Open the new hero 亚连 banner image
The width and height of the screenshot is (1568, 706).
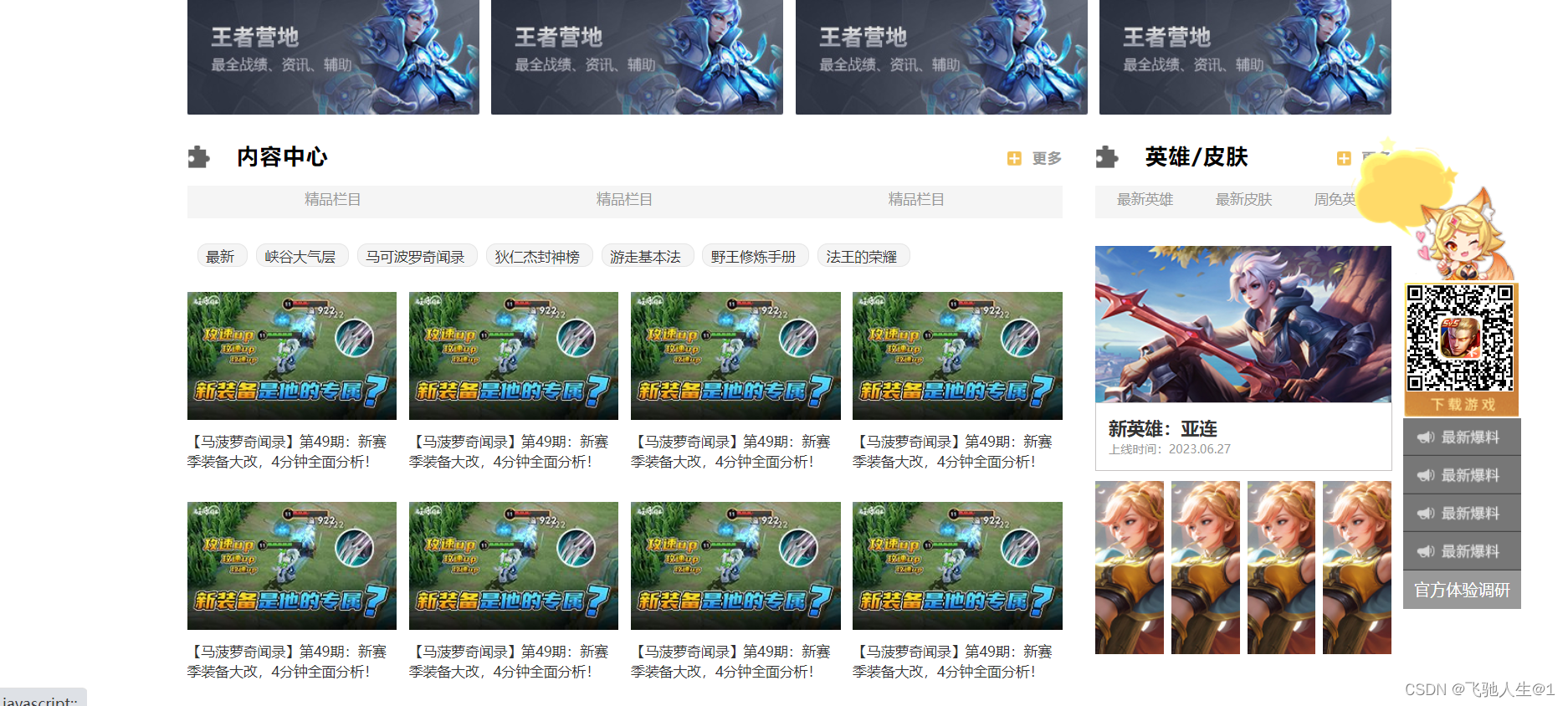tap(1243, 325)
